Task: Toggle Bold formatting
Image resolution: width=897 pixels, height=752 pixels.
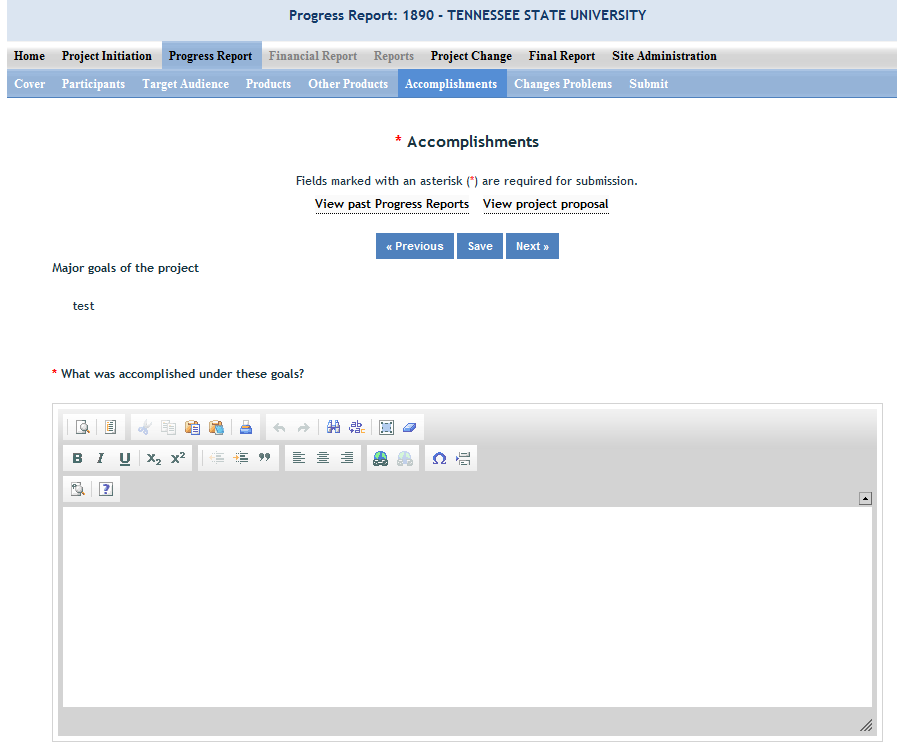Action: pyautogui.click(x=77, y=458)
